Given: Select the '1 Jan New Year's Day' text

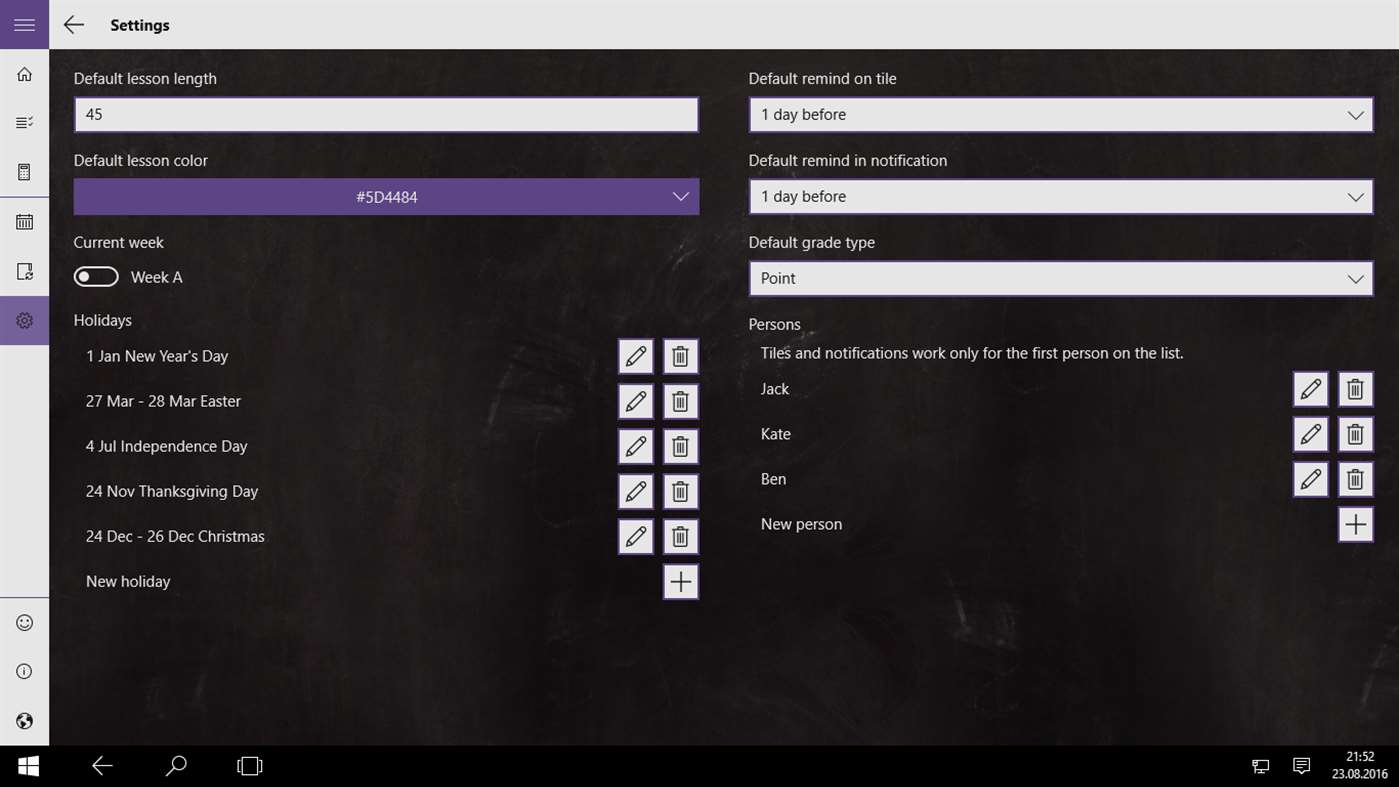Looking at the screenshot, I should pyautogui.click(x=157, y=356).
